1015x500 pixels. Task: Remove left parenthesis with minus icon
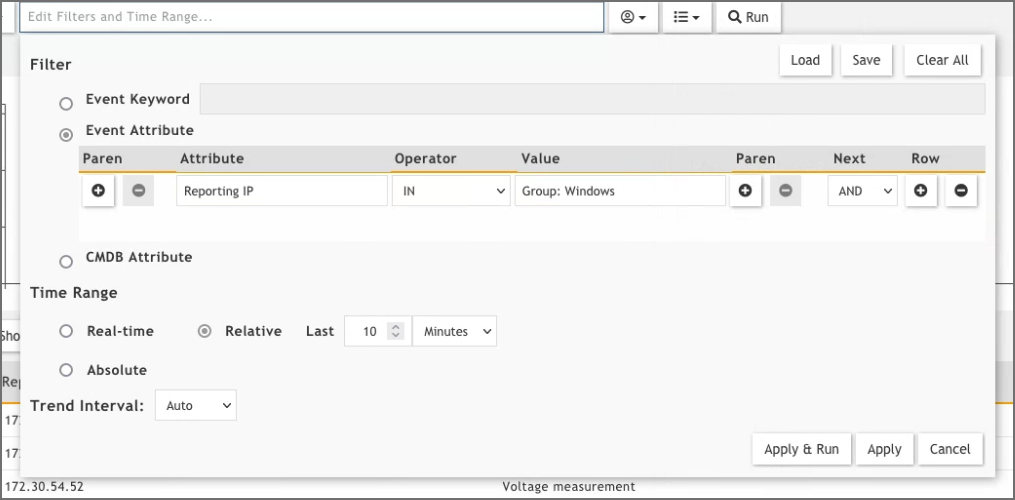pyautogui.click(x=138, y=191)
